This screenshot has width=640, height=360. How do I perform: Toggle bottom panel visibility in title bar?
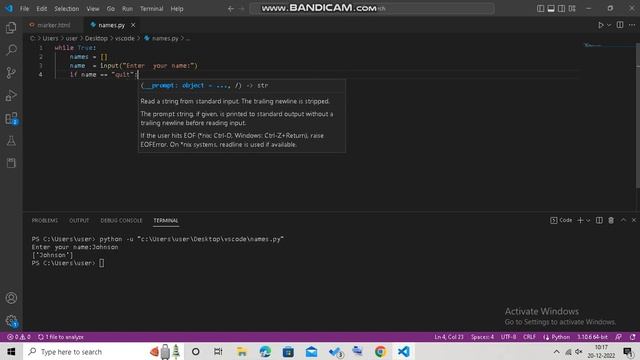551,9
